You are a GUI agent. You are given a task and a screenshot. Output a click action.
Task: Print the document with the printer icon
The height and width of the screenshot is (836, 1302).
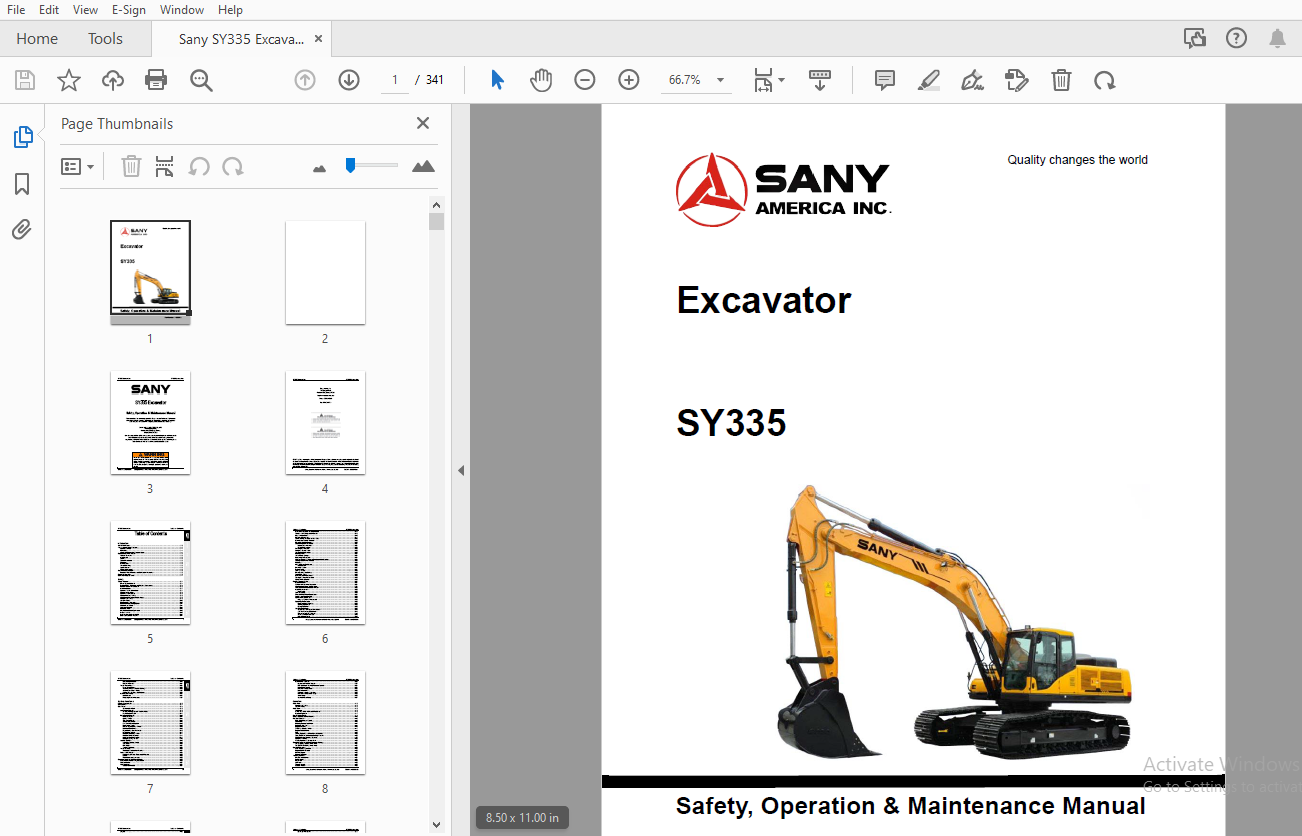point(156,80)
